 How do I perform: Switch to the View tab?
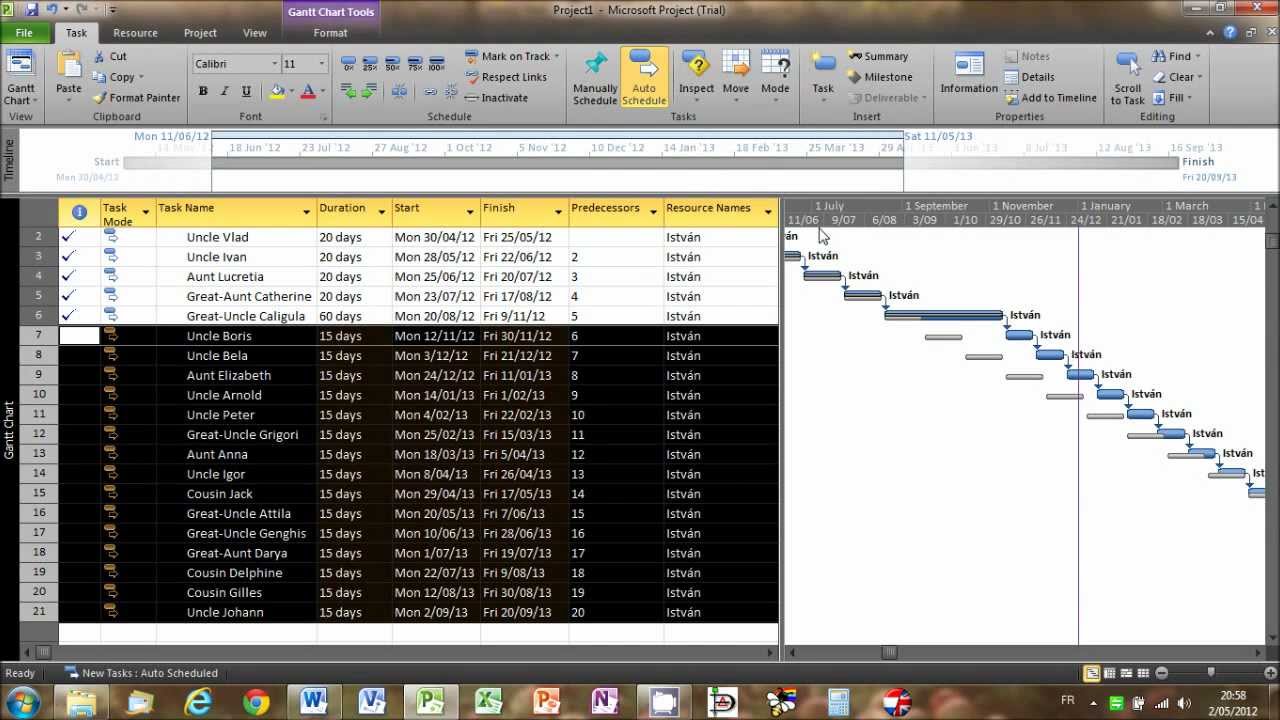click(255, 33)
